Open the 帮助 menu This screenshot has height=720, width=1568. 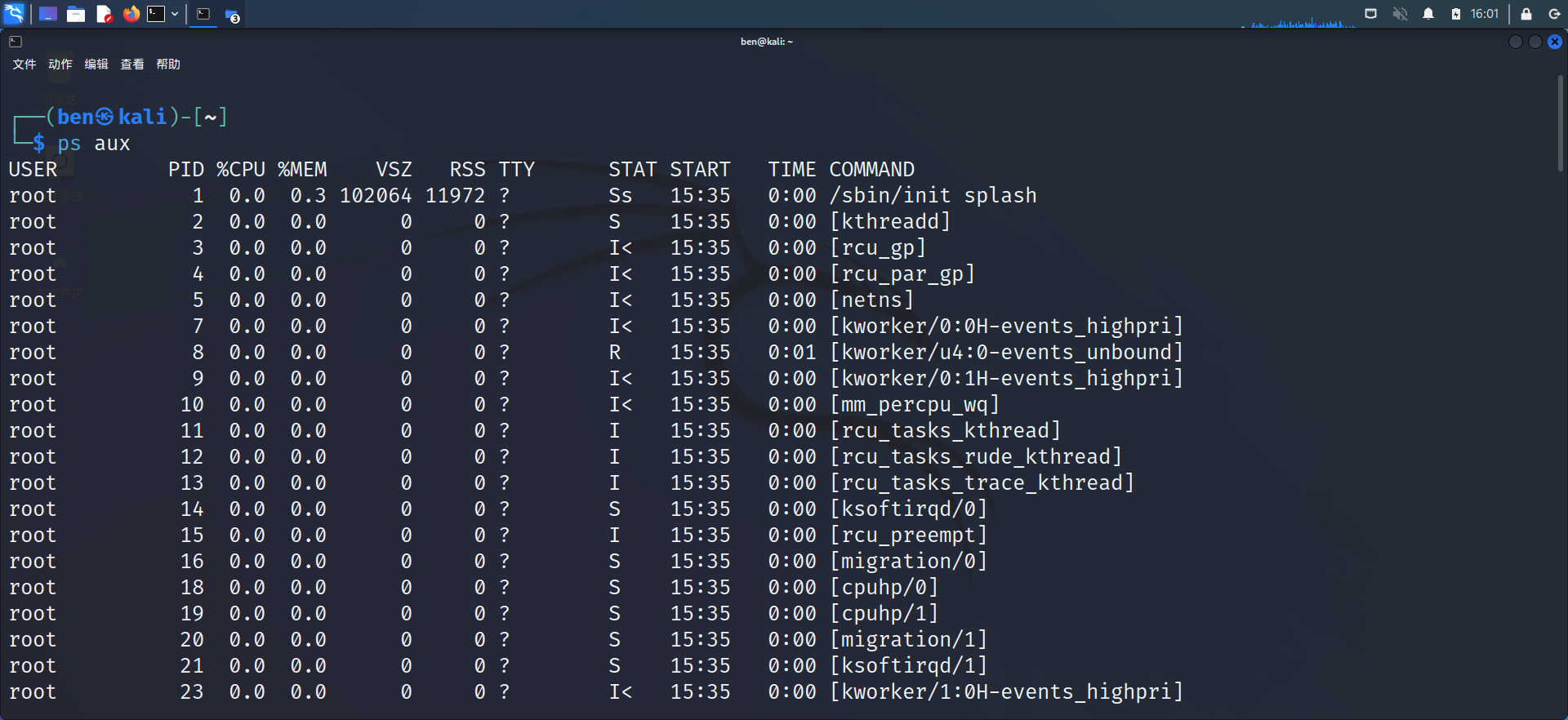tap(168, 64)
